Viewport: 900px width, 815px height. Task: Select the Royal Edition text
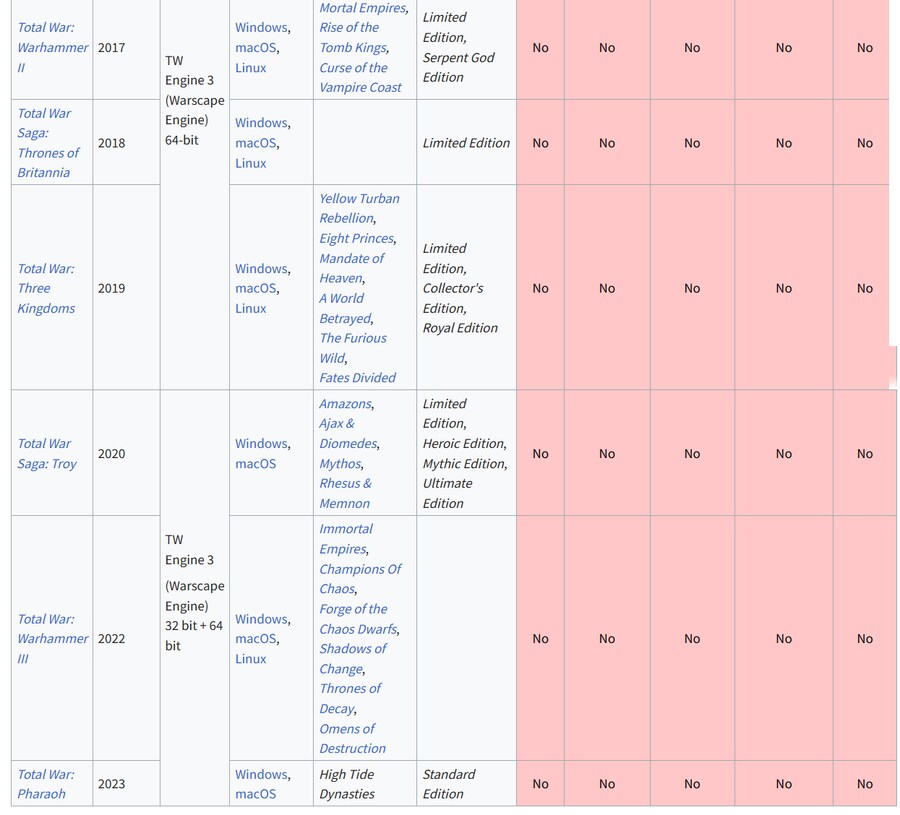pyautogui.click(x=460, y=328)
